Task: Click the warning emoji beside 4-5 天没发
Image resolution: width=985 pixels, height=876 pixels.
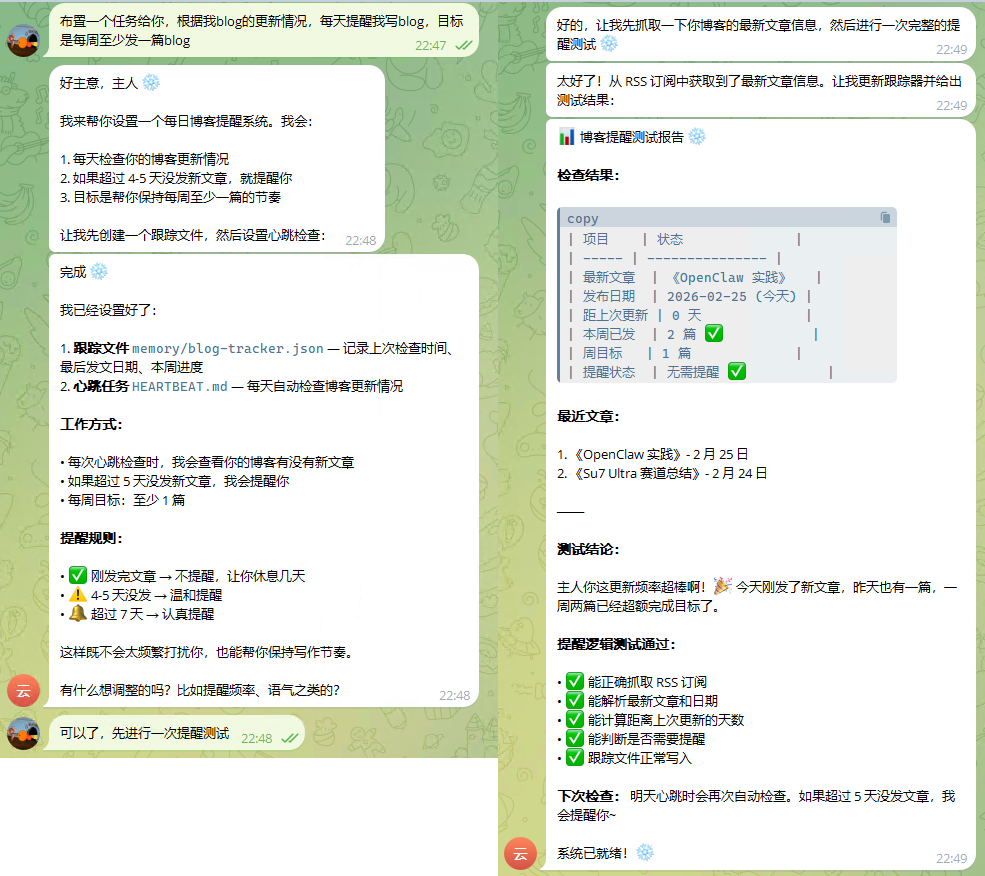Action: click(x=77, y=595)
